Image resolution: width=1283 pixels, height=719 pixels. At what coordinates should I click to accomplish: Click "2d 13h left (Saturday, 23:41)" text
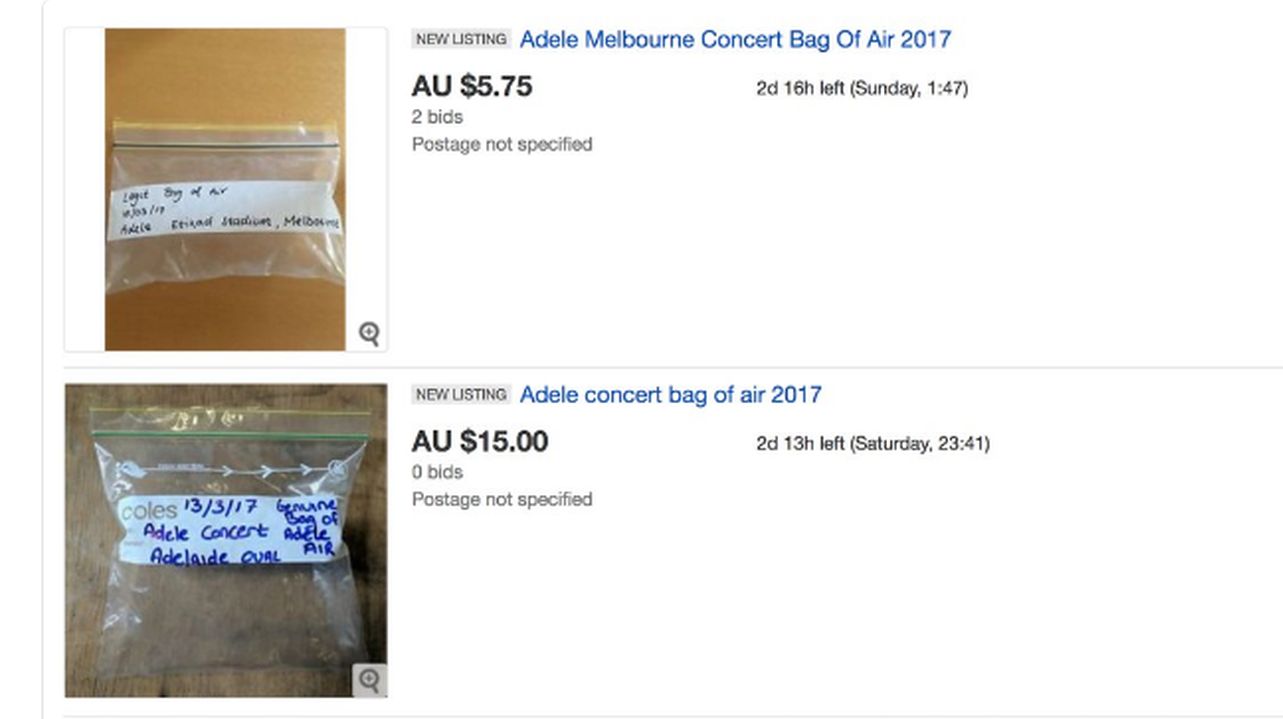point(873,443)
